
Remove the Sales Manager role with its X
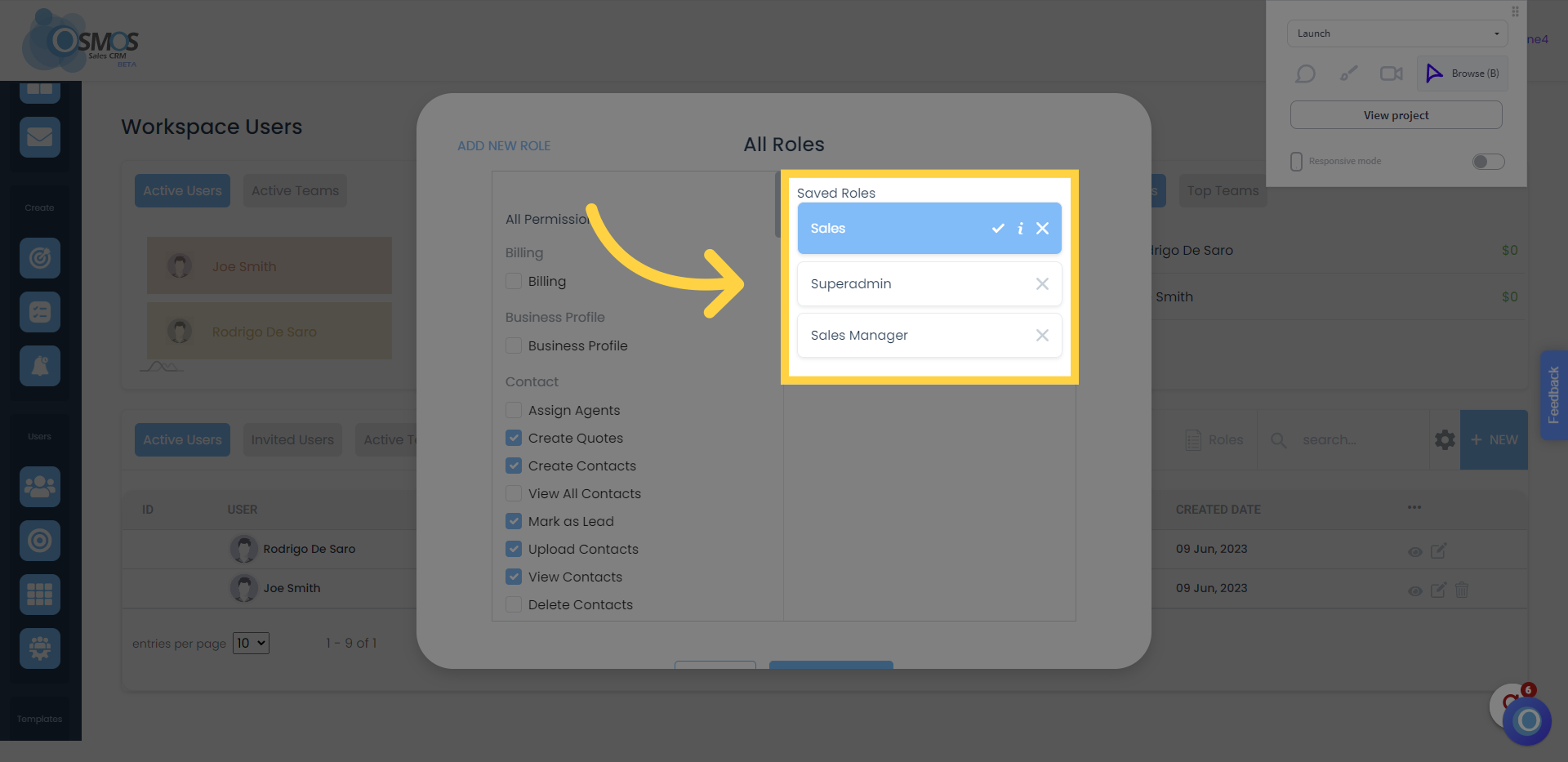[x=1042, y=336]
